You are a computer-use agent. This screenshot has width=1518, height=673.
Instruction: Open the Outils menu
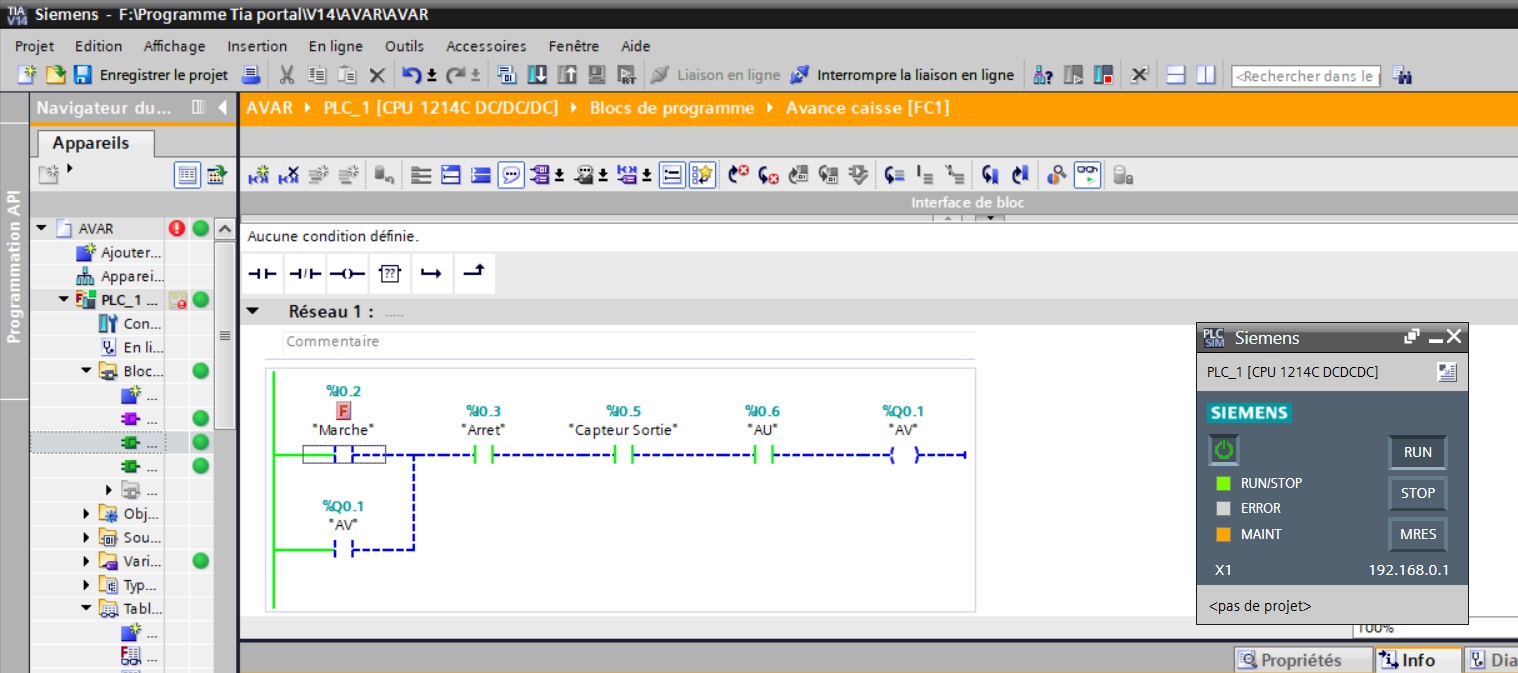[404, 46]
